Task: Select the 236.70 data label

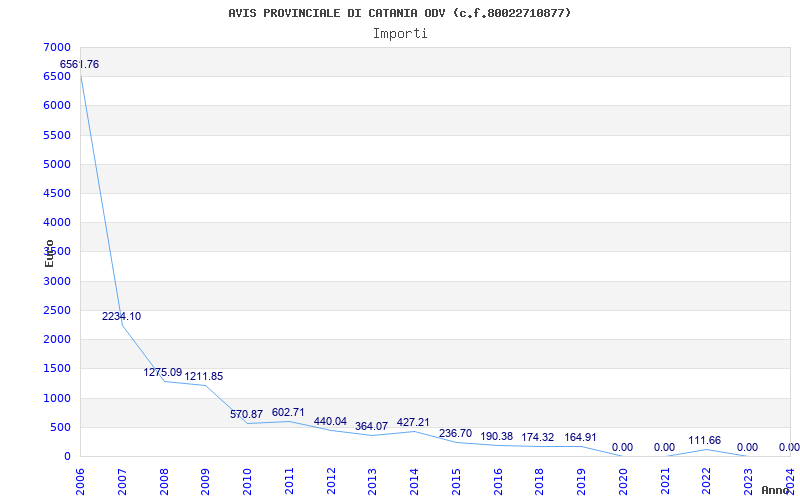Action: point(455,433)
